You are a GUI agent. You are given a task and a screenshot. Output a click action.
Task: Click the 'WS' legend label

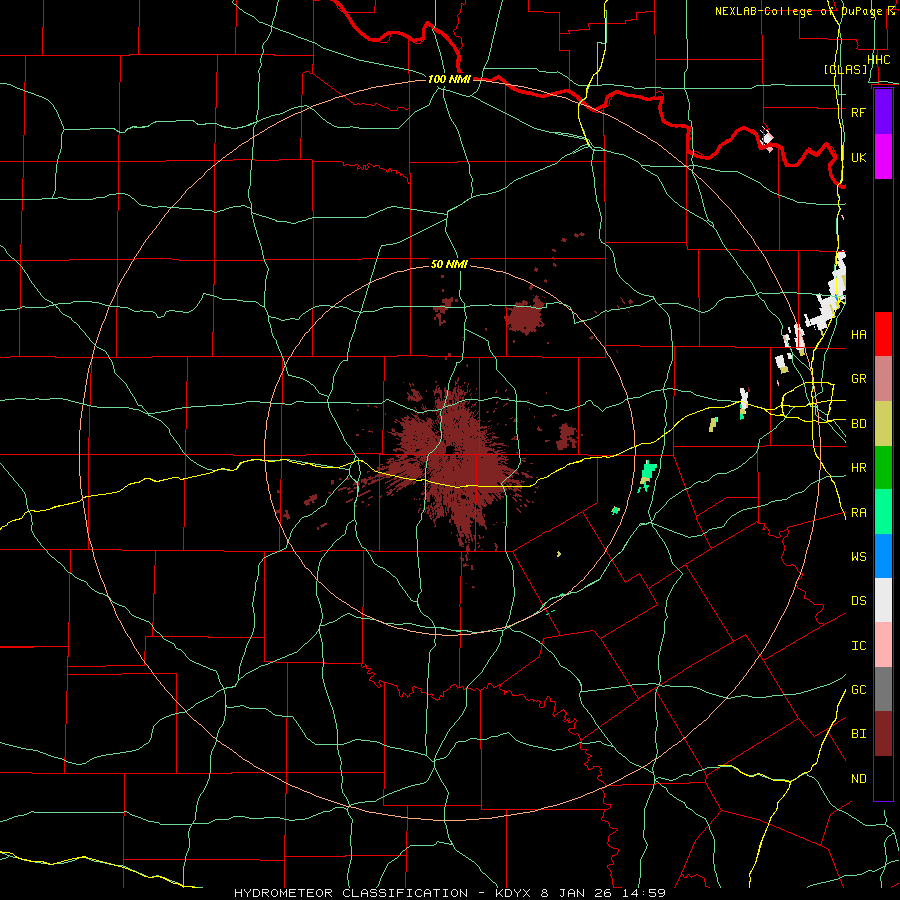click(858, 557)
